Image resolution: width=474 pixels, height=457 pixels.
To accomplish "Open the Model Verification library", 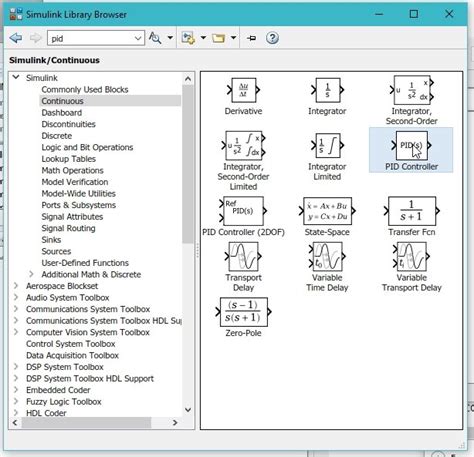I will click(75, 182).
